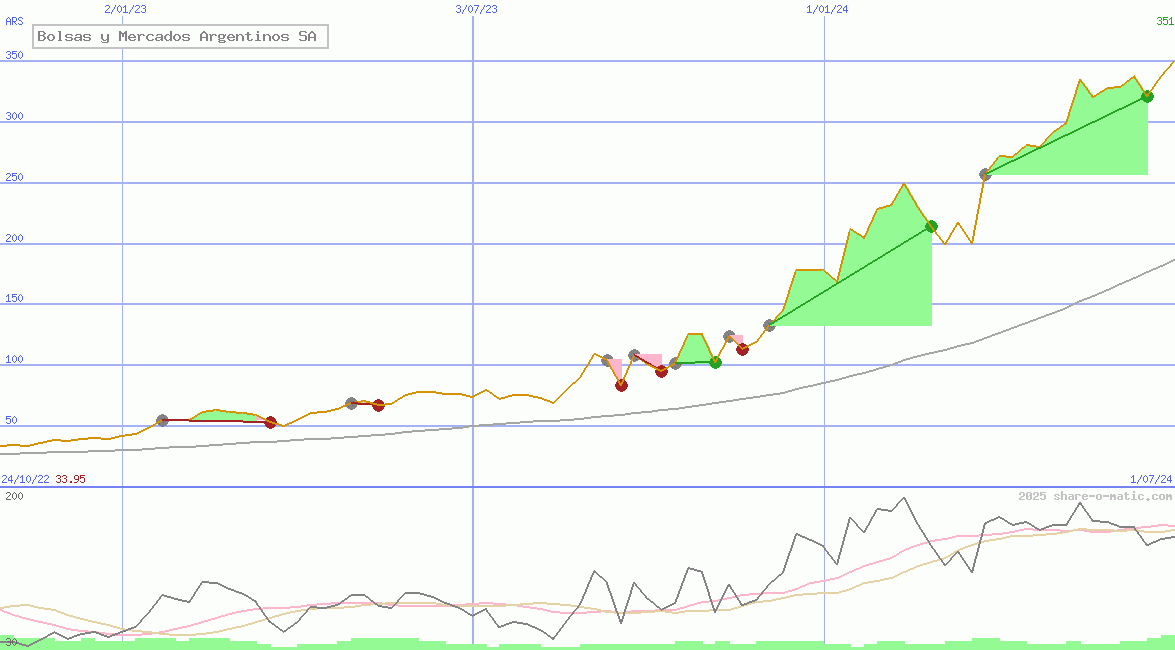Click the red 33.95 starting price value

coord(70,479)
